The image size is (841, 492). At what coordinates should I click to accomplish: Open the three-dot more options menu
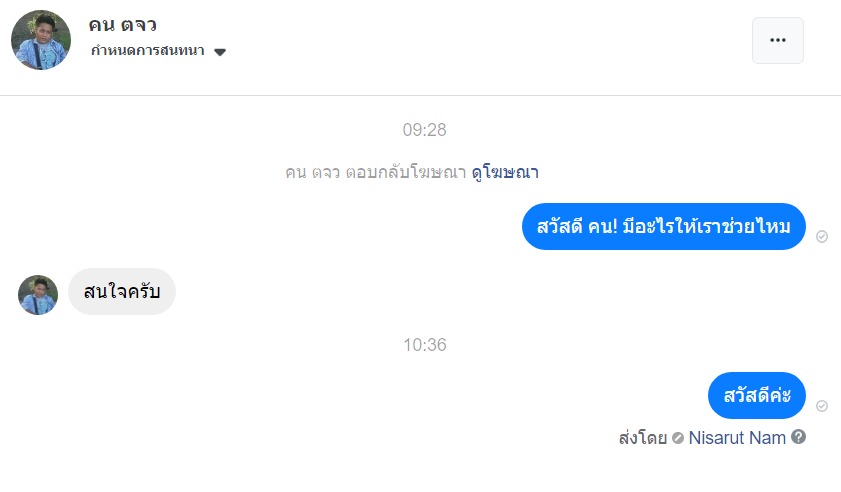point(777,40)
